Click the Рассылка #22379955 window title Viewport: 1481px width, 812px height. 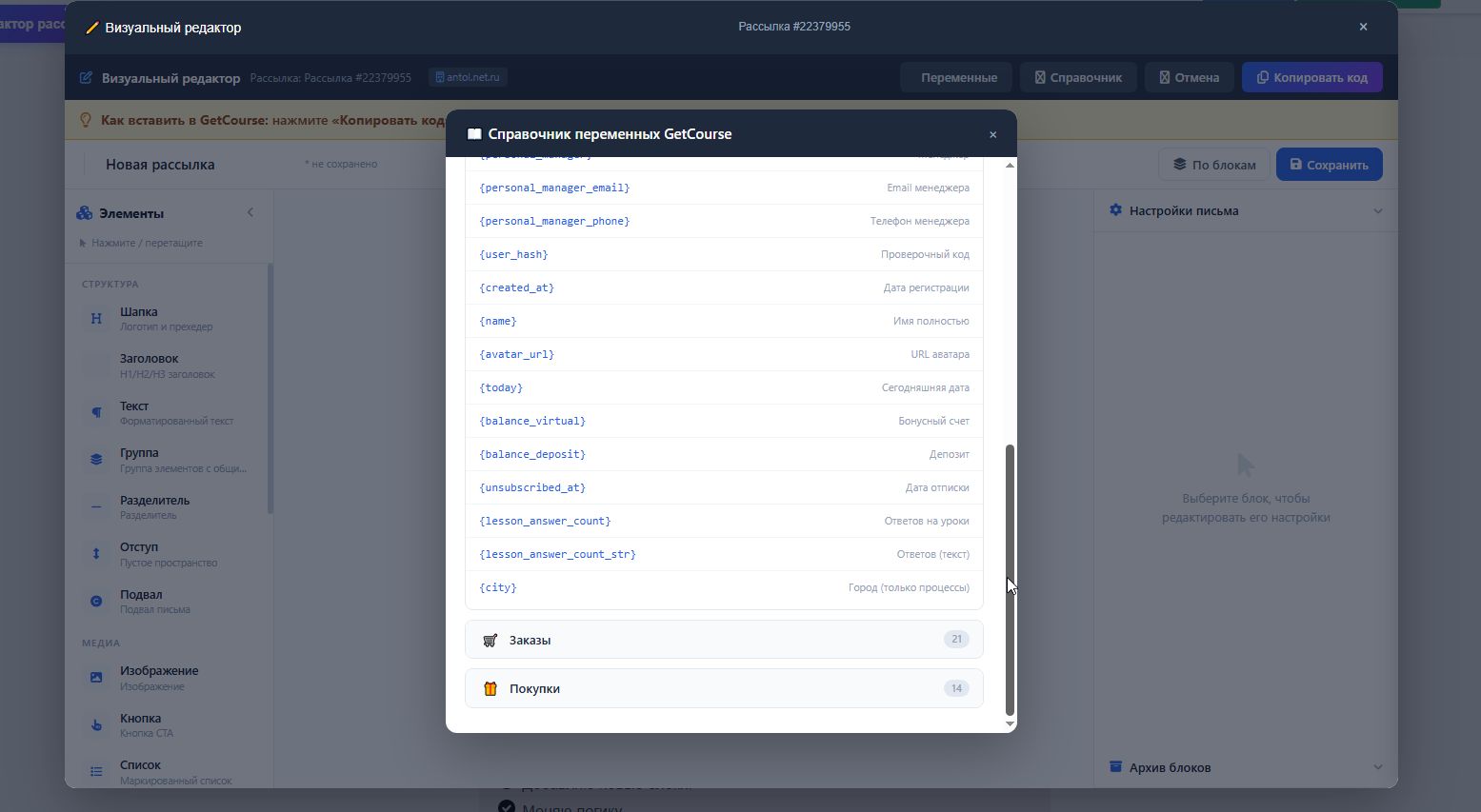794,27
